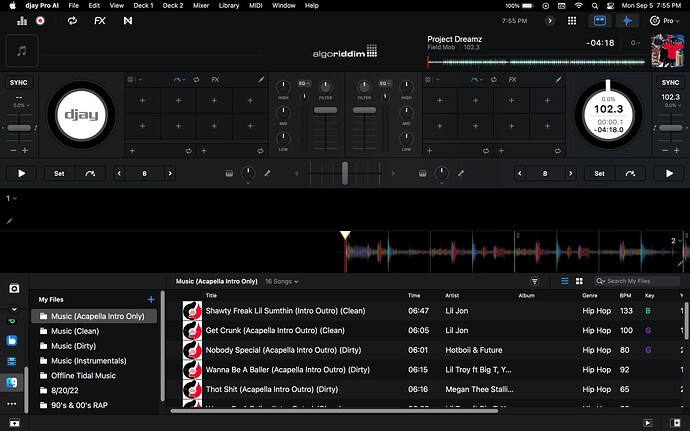The width and height of the screenshot is (690, 431).
Task: Open the grid view icon in top bar
Action: tap(572, 21)
